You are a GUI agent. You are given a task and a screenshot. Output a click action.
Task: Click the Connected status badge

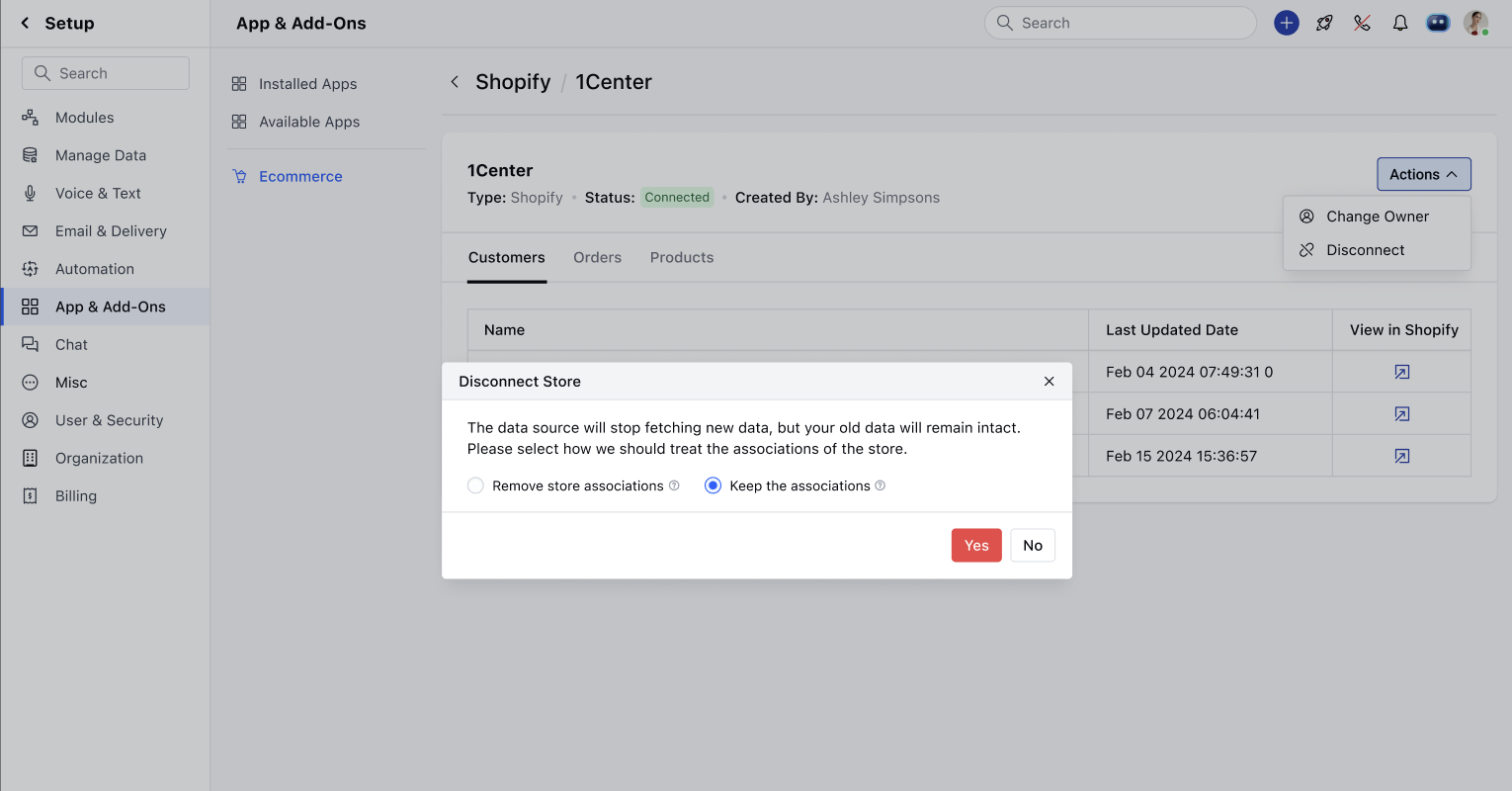pos(677,198)
